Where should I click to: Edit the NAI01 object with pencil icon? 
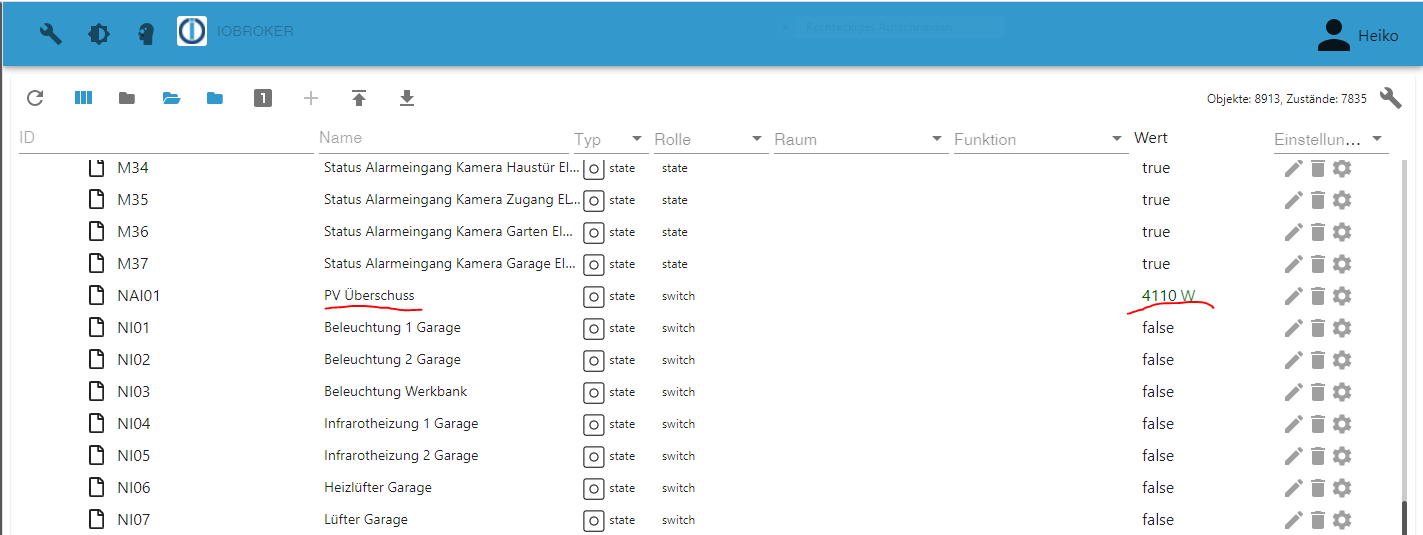1294,296
